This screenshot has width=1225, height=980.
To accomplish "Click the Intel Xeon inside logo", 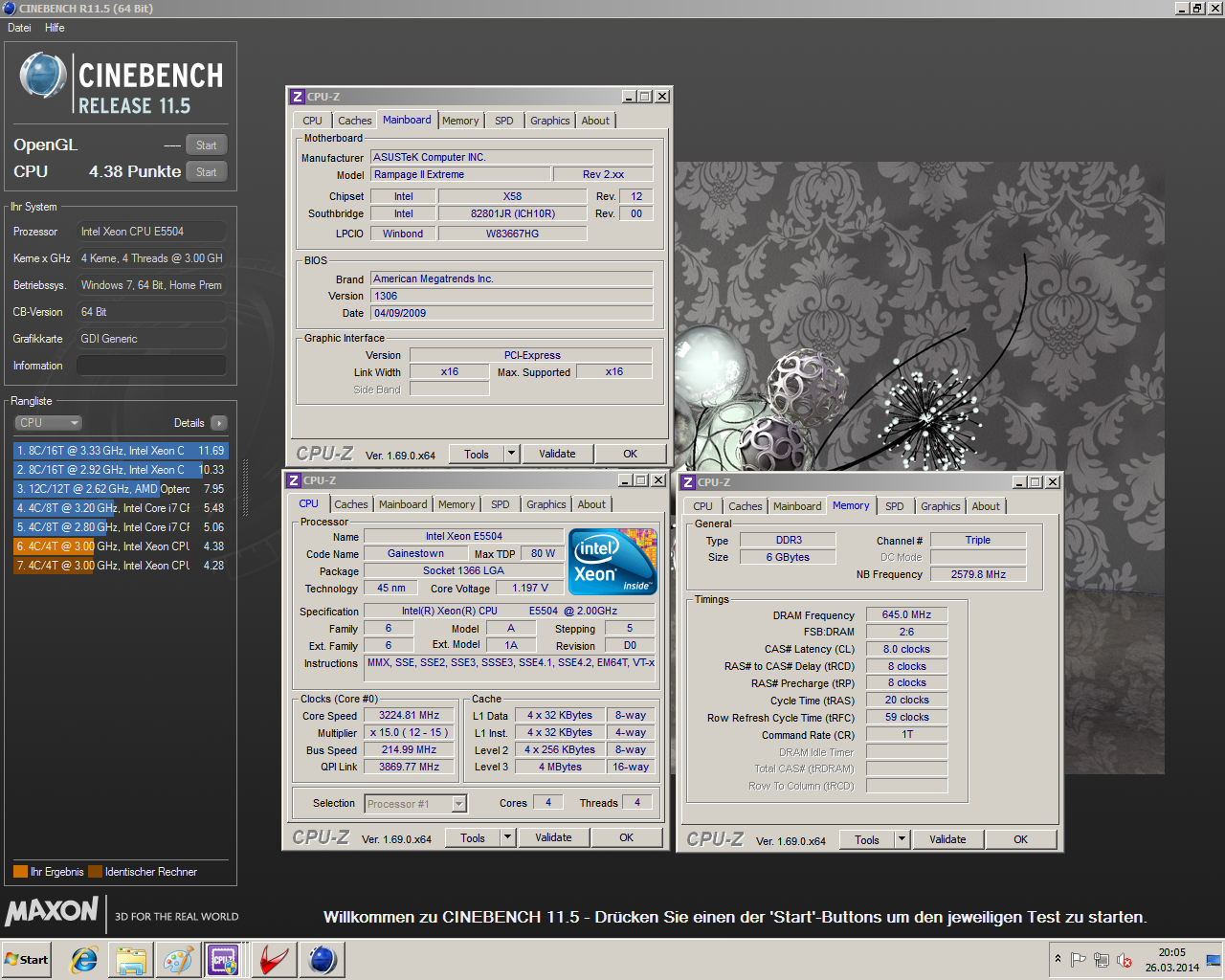I will [612, 561].
